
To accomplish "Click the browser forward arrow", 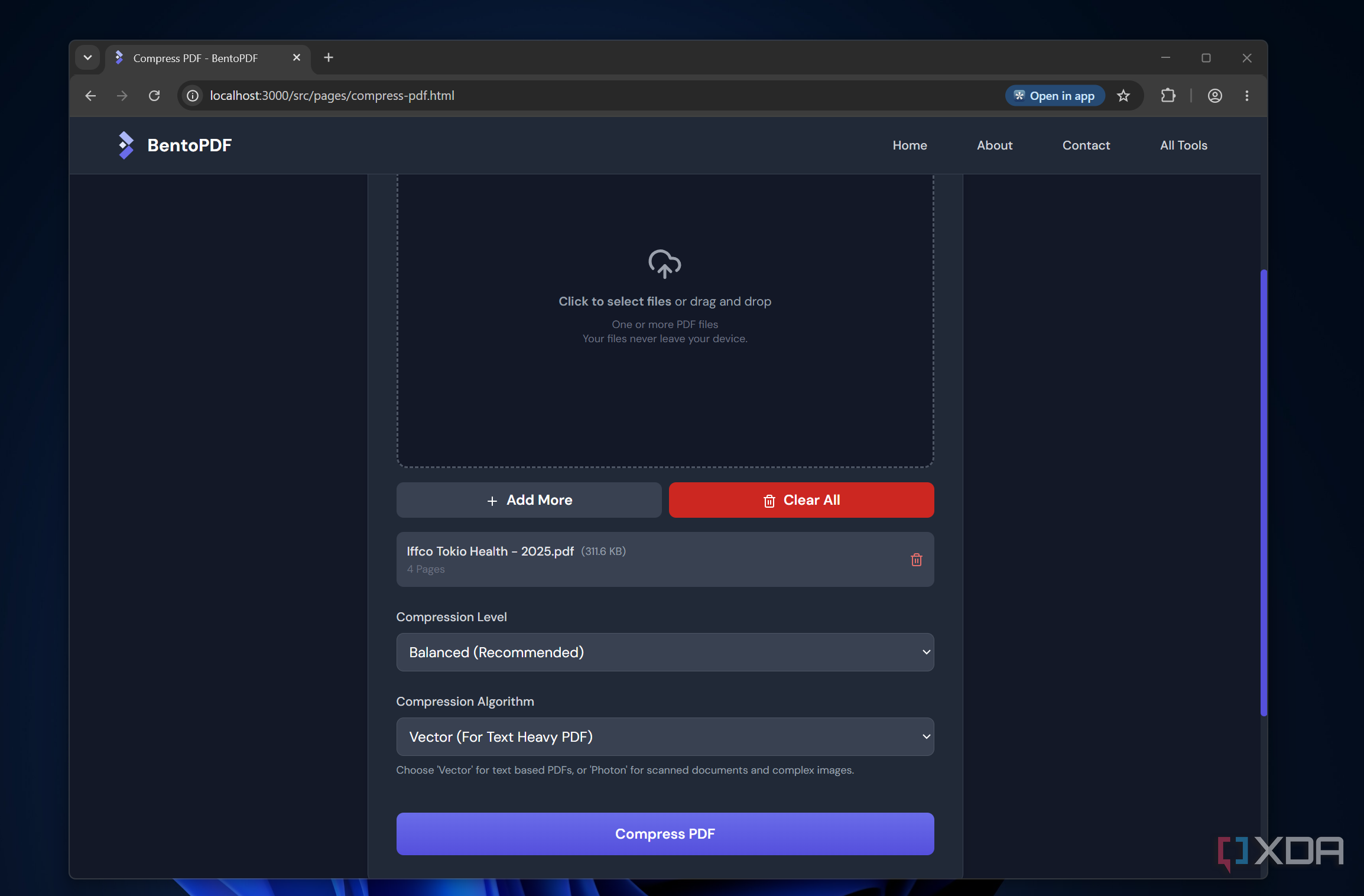I will point(122,96).
